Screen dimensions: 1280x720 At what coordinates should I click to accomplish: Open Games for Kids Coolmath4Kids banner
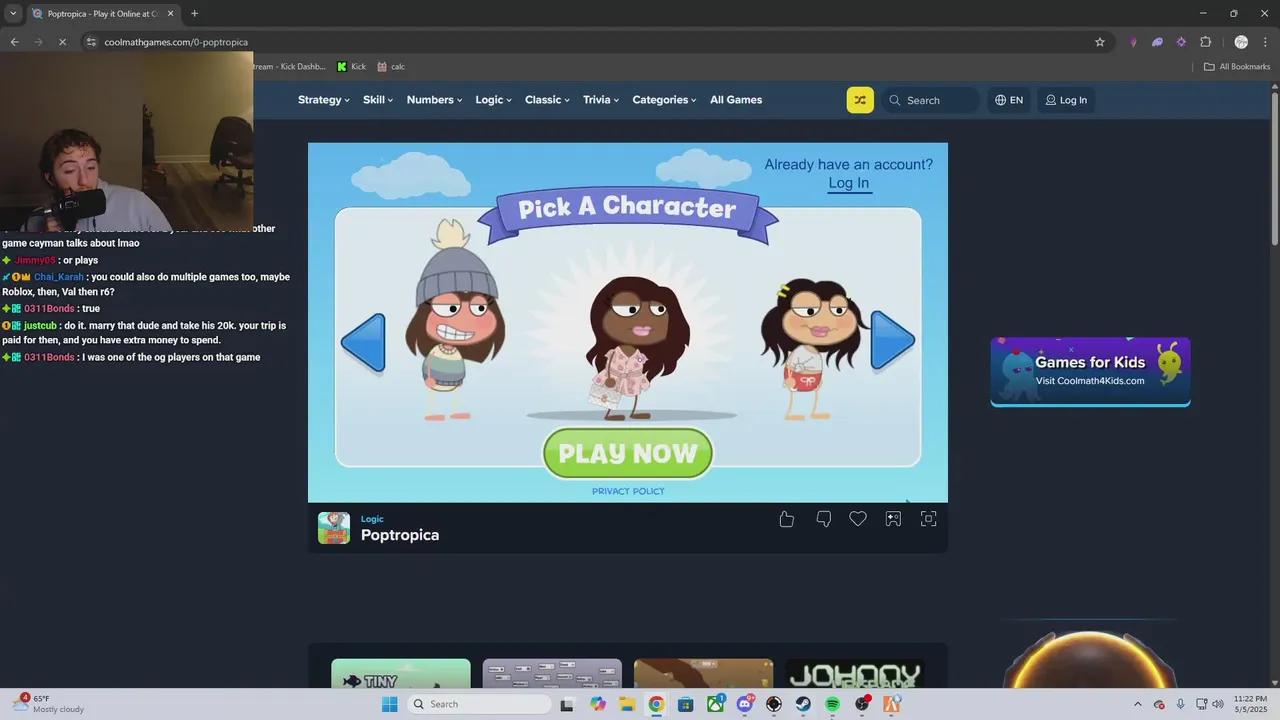click(x=1090, y=372)
